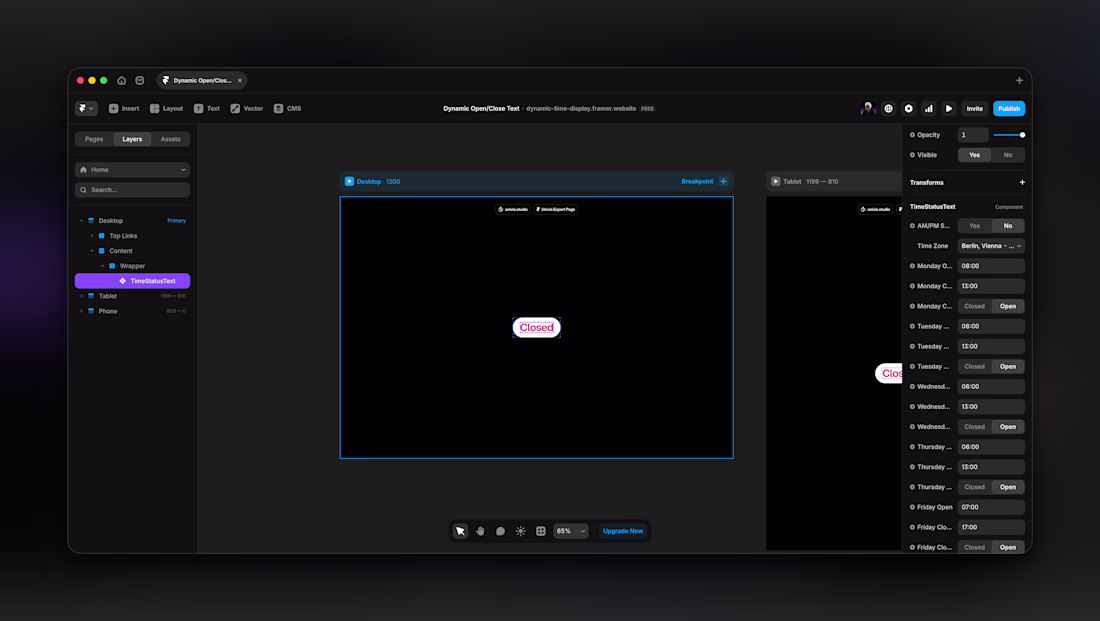Choose the select cursor tool

460,531
